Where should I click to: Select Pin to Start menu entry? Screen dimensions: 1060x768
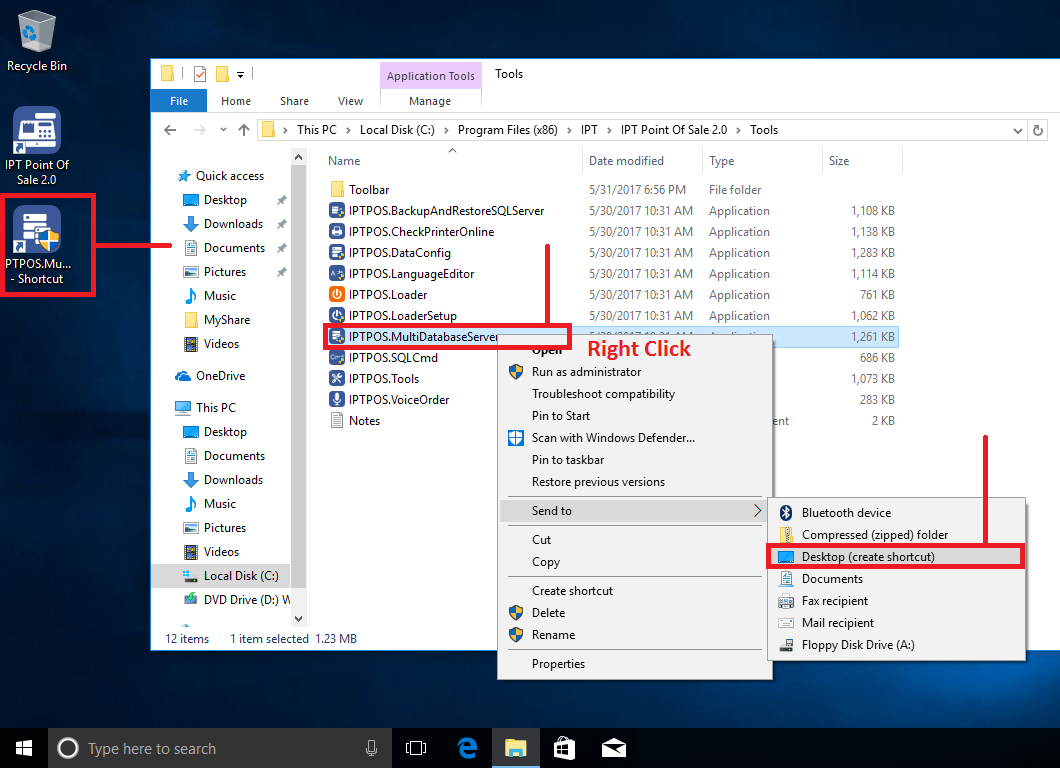click(635, 416)
